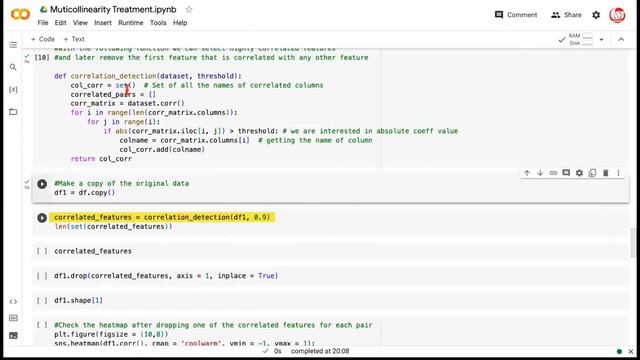Click the notebook title Muticollinearity Treatment.ipynb
This screenshot has height=360, width=640.
[x=113, y=9]
